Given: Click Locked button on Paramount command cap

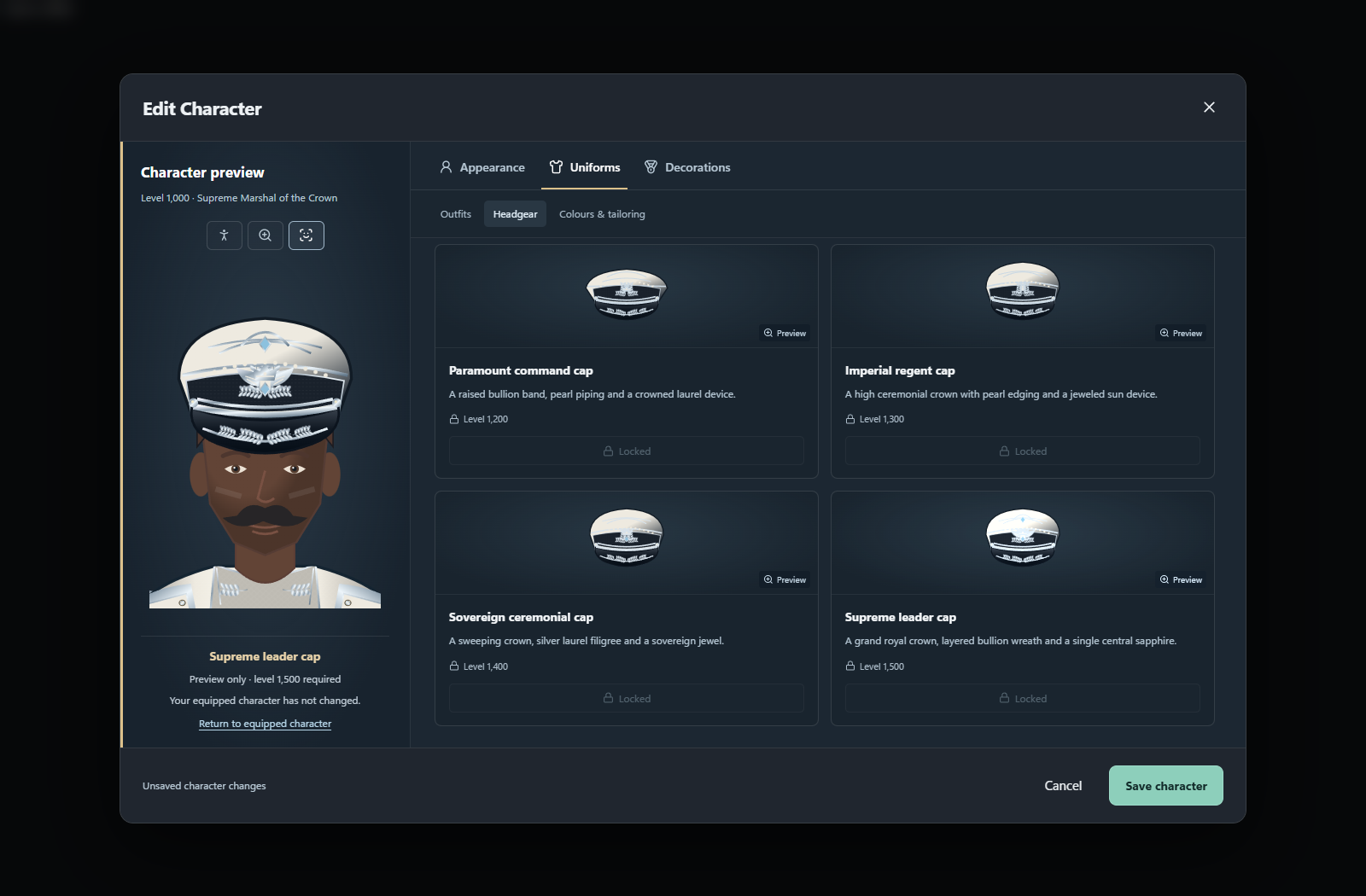Looking at the screenshot, I should point(627,451).
